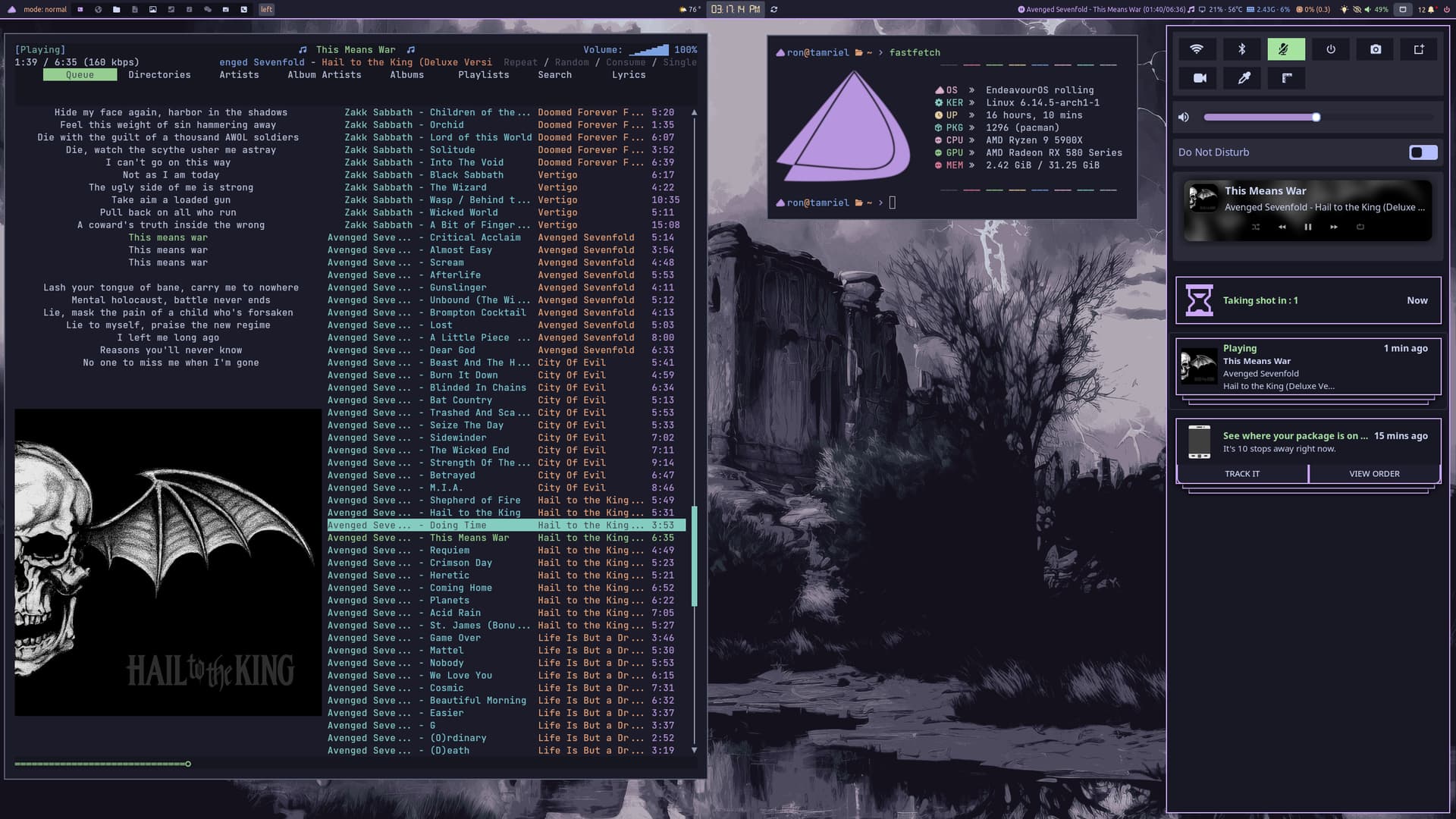Toggle the Do Not Disturb switch

click(x=1423, y=152)
